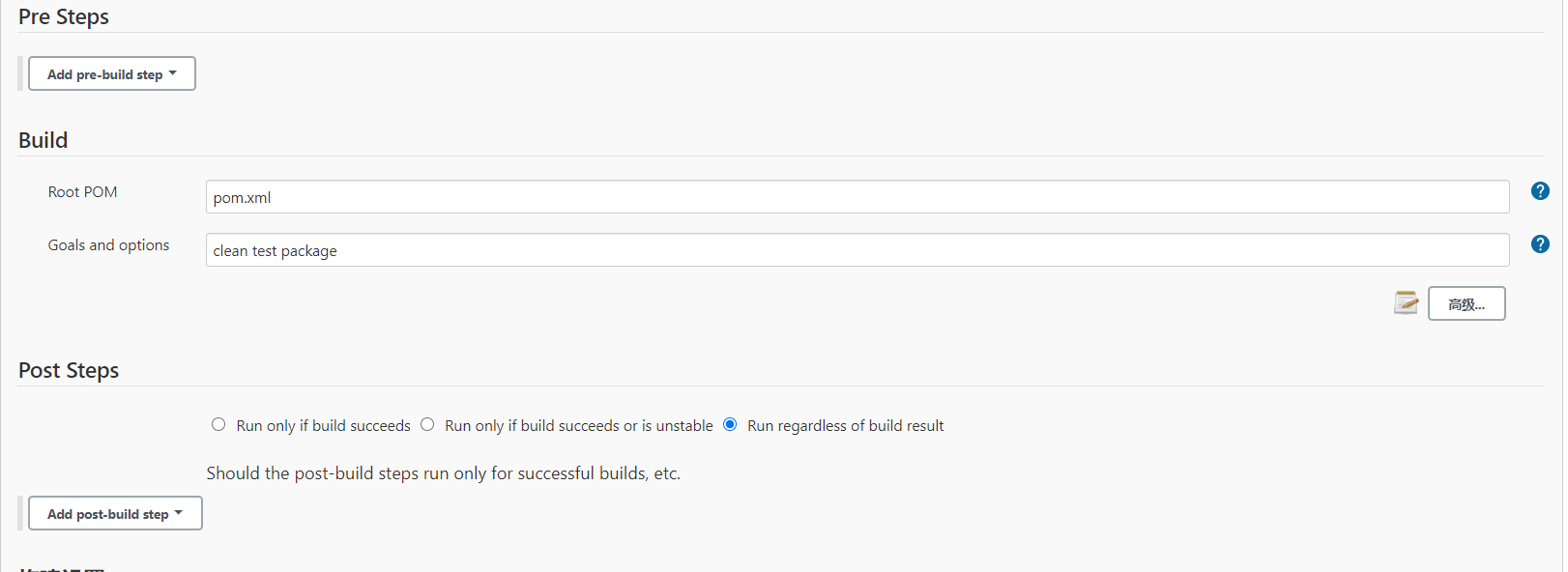Screen dimensions: 1568x572
Task: Click the Goals field with clean test package
Action: click(857, 250)
